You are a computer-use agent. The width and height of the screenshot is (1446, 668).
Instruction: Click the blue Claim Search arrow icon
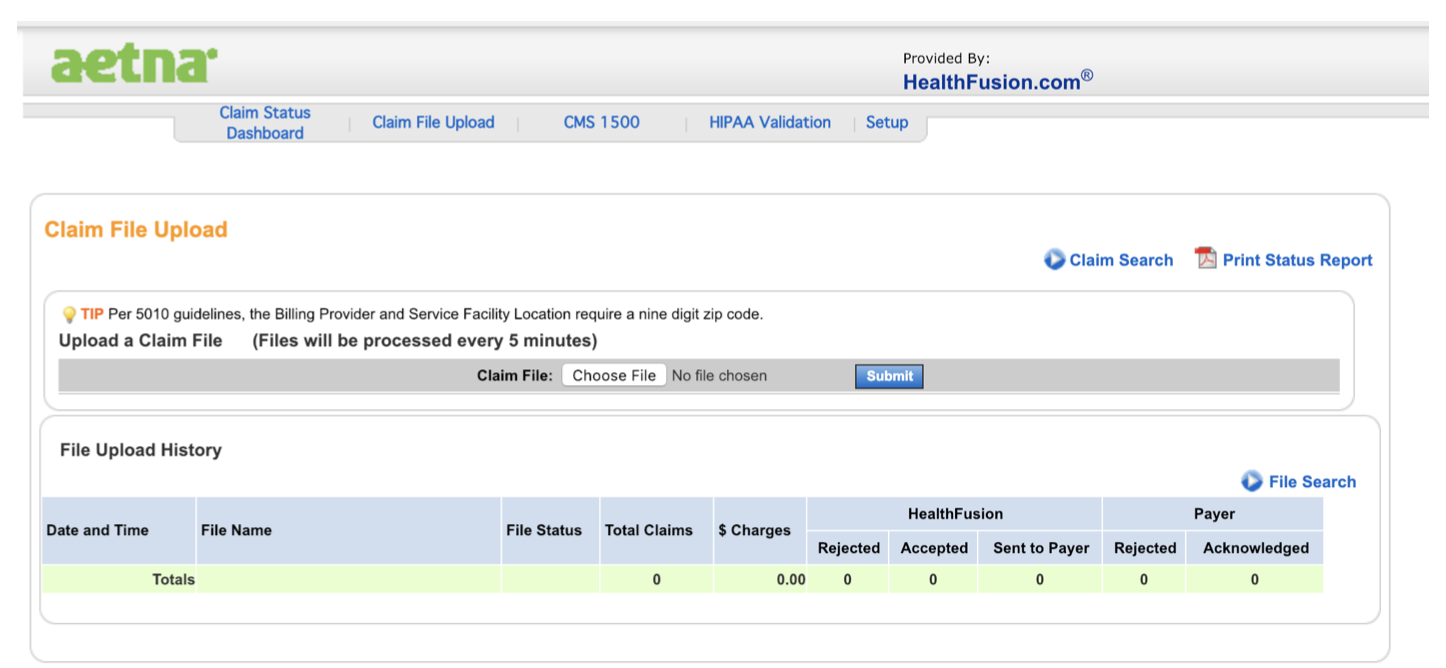[x=1054, y=259]
